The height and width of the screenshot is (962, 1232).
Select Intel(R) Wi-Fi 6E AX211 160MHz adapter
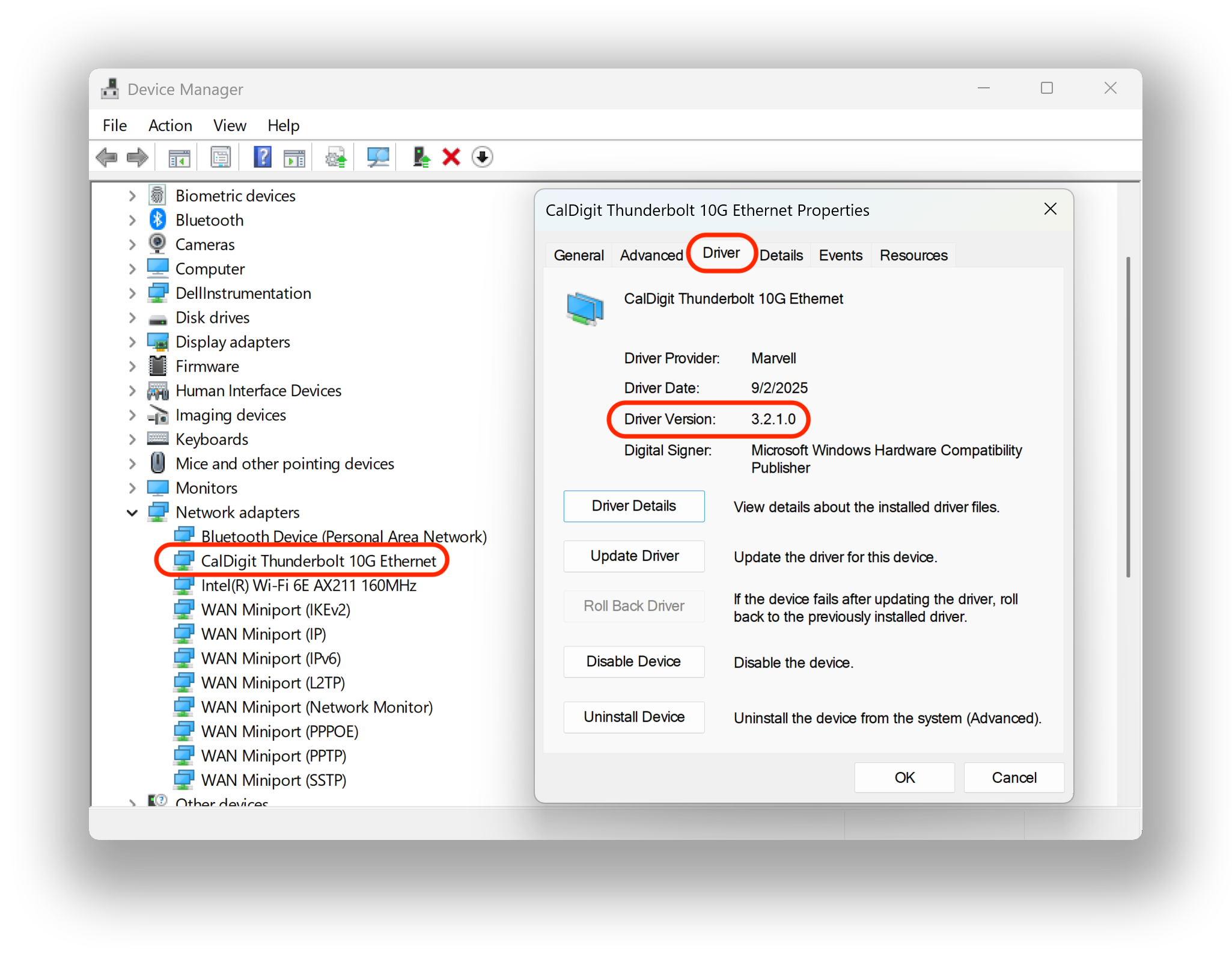pyautogui.click(x=308, y=586)
